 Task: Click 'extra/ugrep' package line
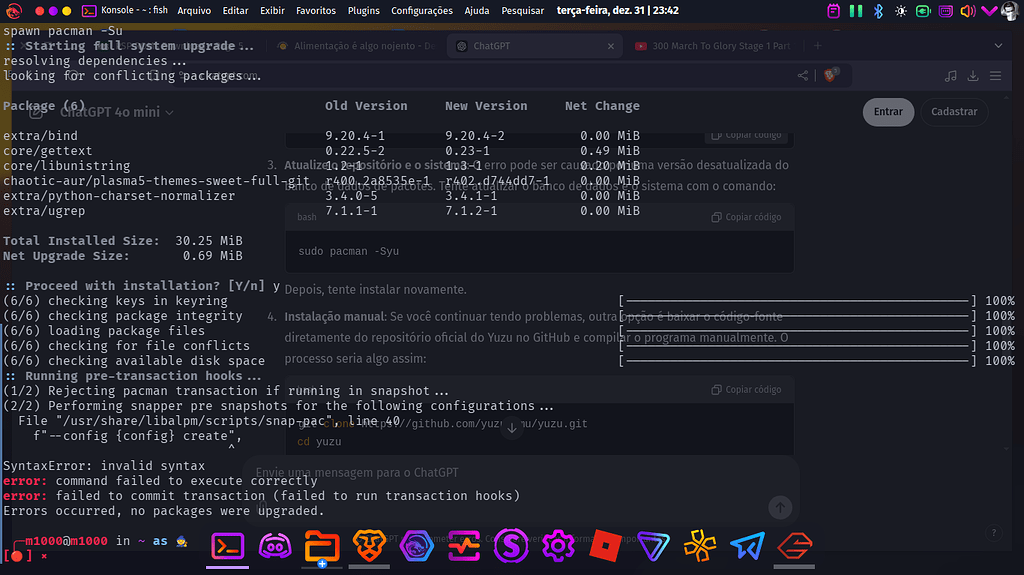pyautogui.click(x=44, y=211)
